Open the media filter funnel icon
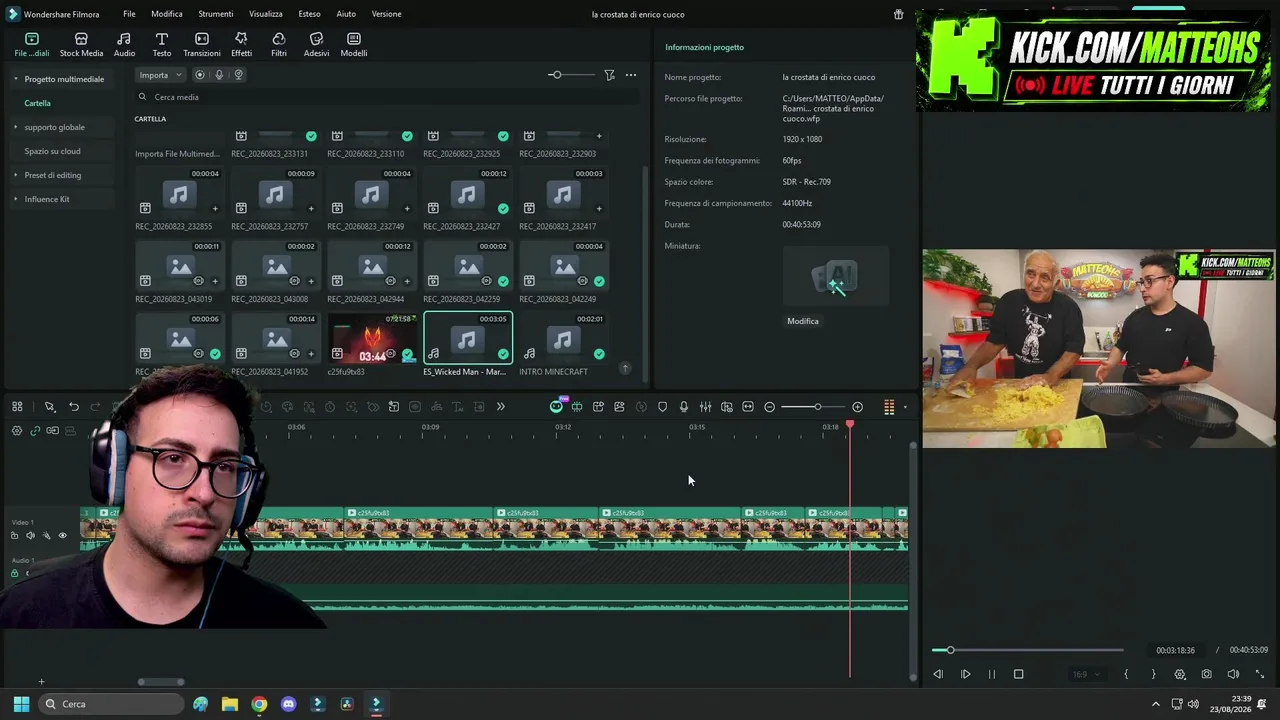 click(609, 75)
